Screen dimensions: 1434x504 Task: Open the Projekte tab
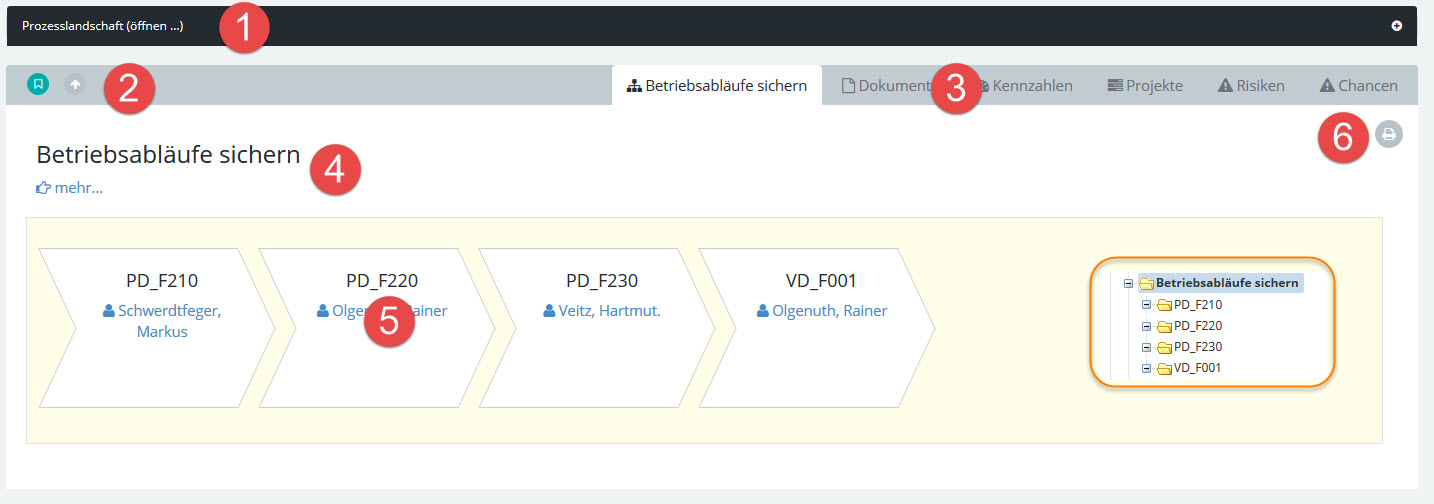point(1145,86)
